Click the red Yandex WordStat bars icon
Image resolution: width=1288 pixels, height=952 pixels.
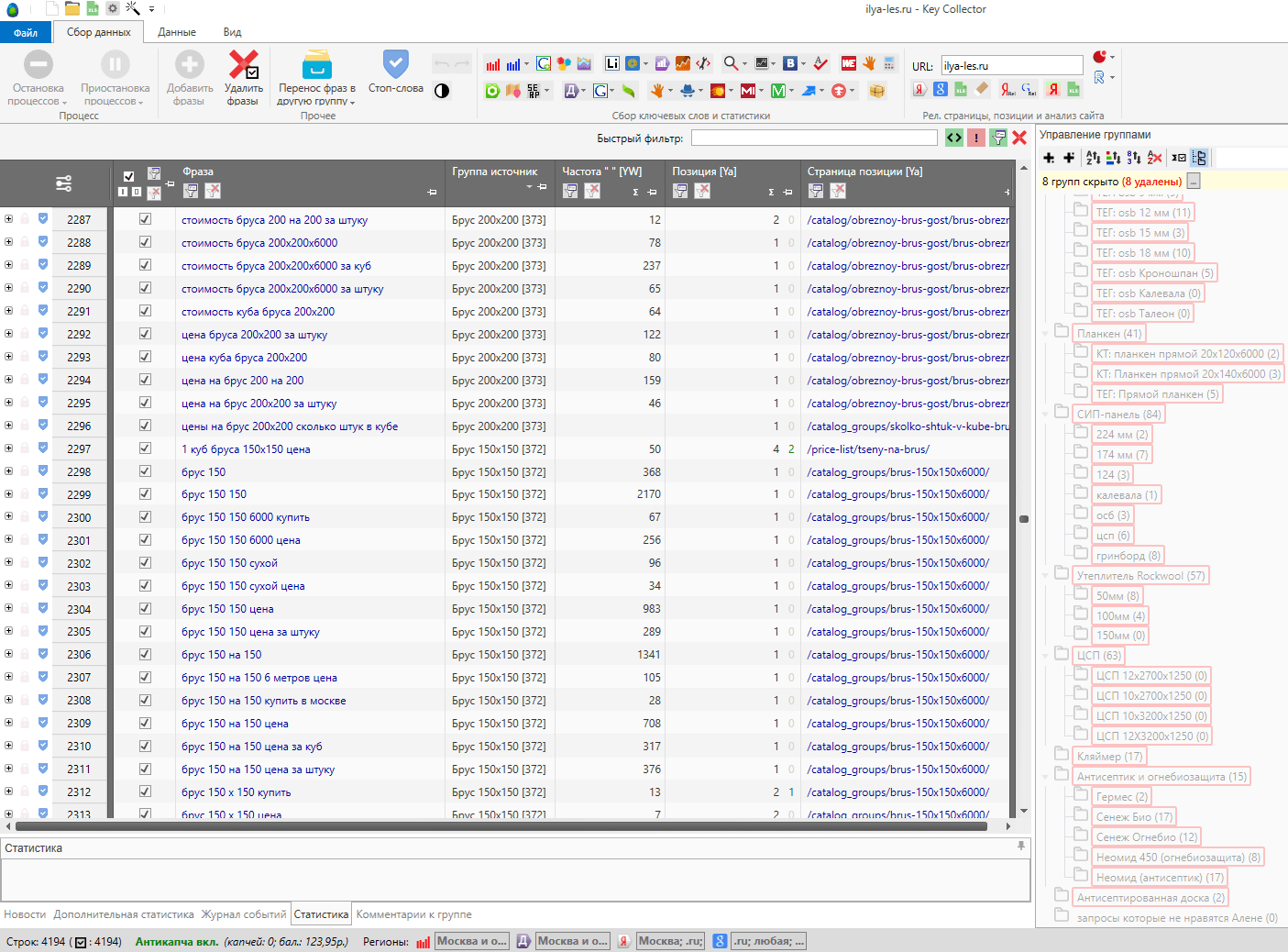point(493,64)
